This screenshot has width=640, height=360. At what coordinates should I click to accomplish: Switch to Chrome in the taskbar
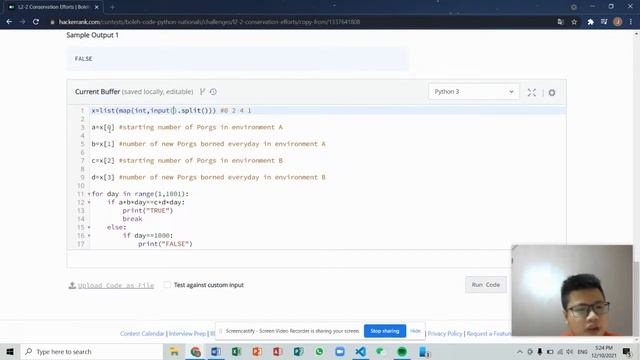(195, 351)
